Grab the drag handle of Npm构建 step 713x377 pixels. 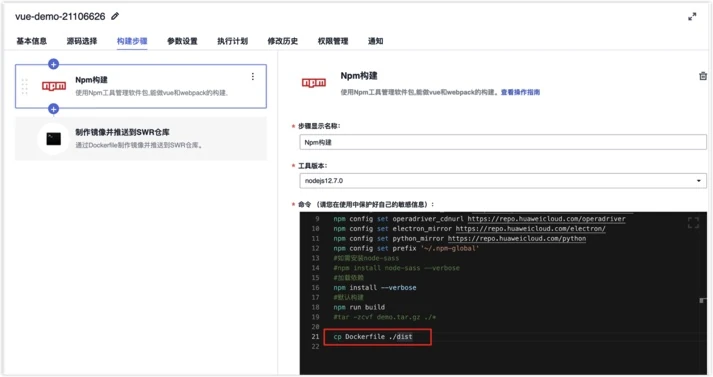[25, 86]
